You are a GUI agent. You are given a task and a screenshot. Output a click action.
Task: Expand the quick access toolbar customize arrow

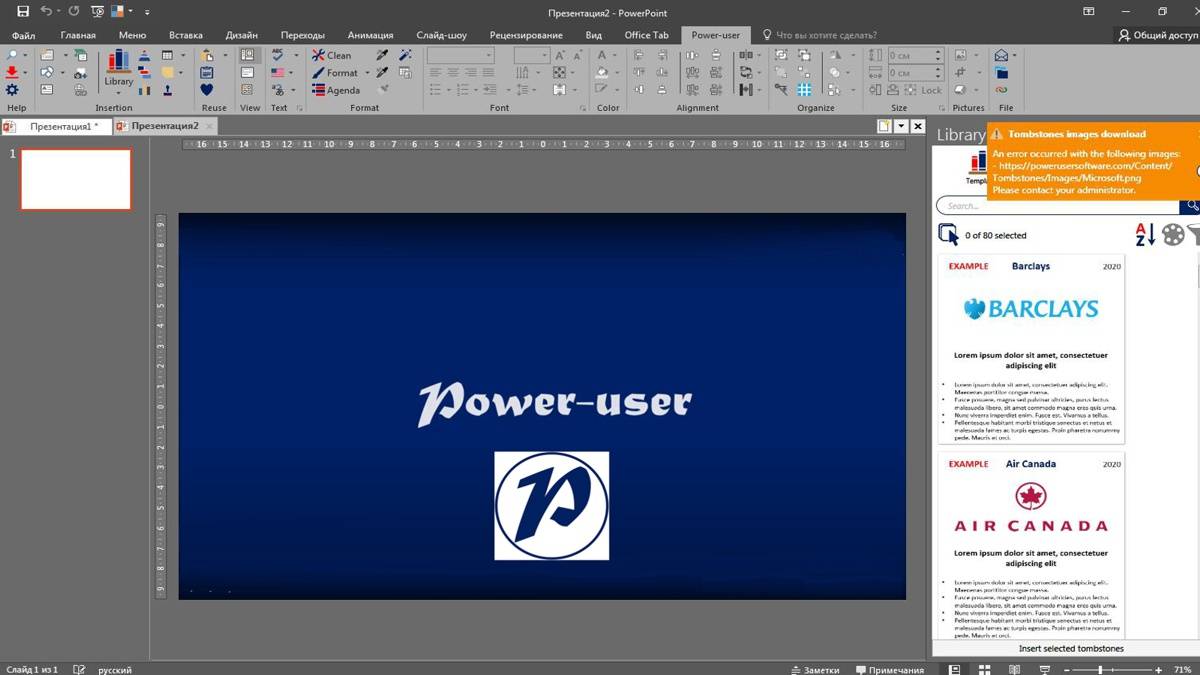pos(147,12)
